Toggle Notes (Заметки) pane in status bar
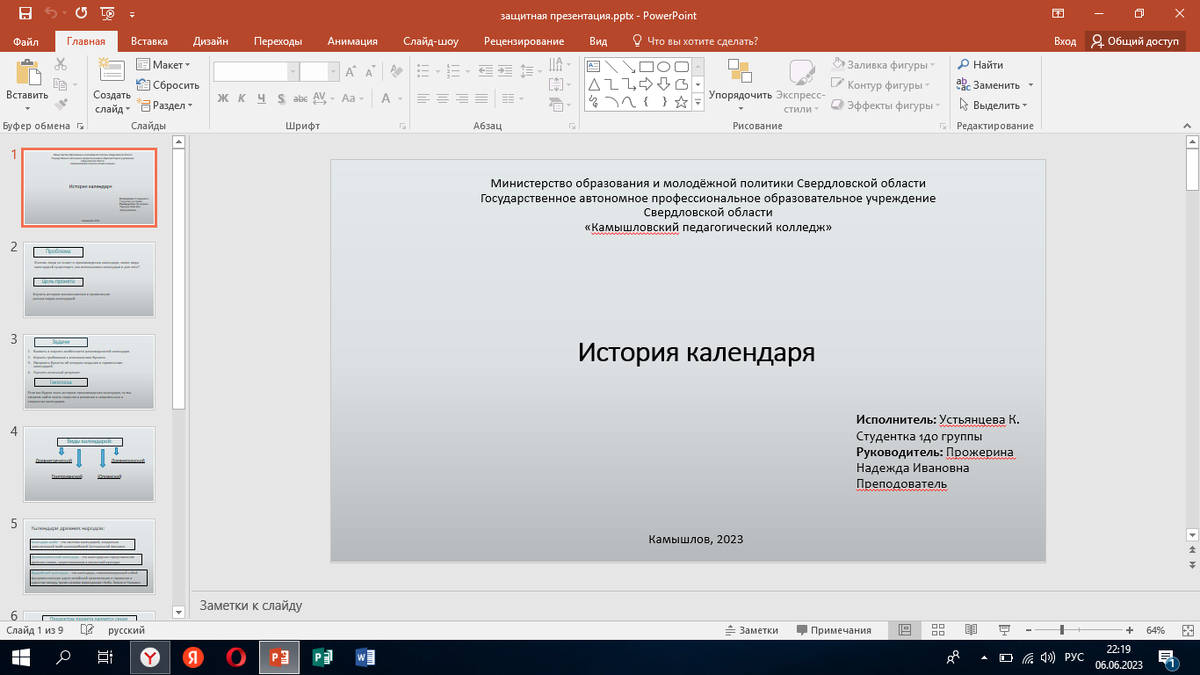1200x675 pixels. [x=752, y=630]
